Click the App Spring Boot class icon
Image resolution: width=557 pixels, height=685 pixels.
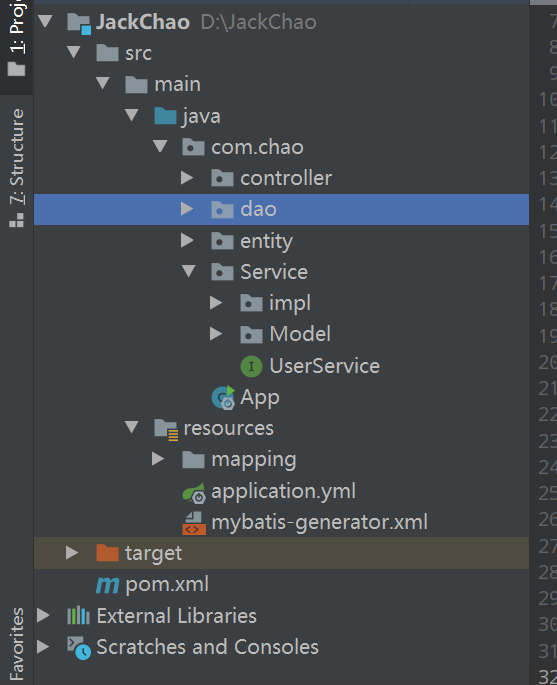coord(223,398)
